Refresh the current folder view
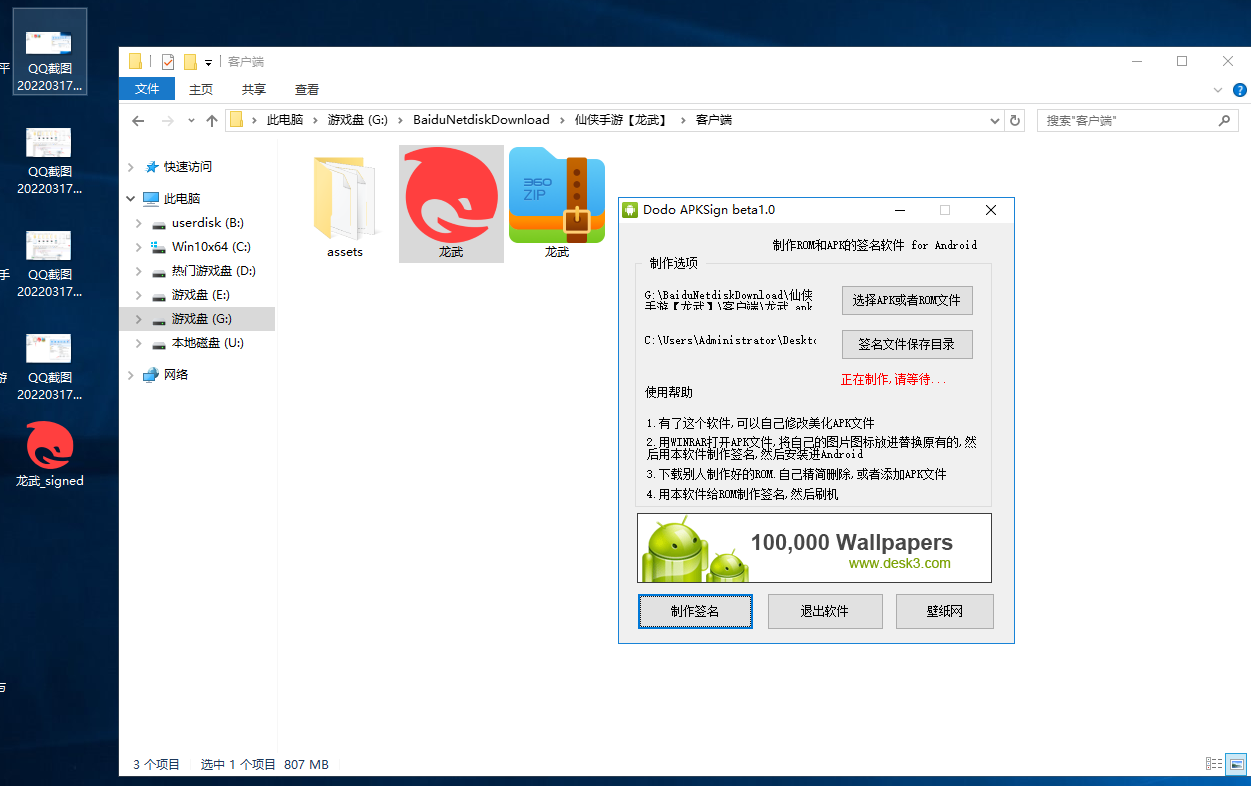Image resolution: width=1251 pixels, height=786 pixels. click(1015, 120)
